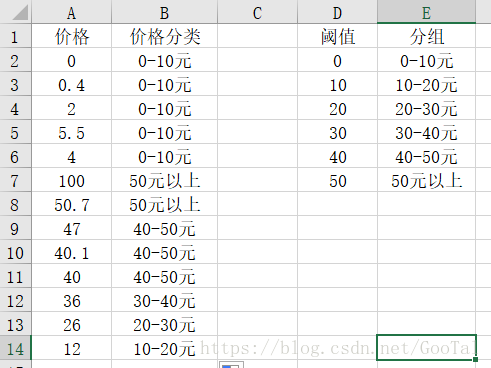Select row 11 header
Viewport: 491px width, 368px height.
tap(15, 276)
